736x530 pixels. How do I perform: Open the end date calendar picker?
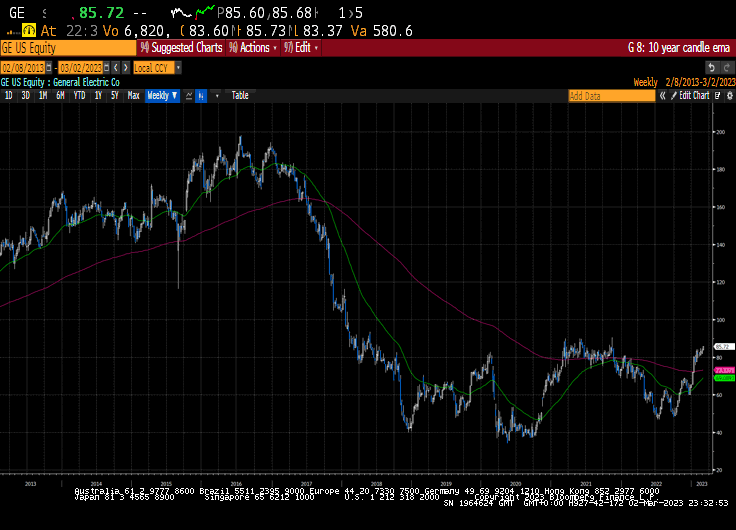coord(107,68)
